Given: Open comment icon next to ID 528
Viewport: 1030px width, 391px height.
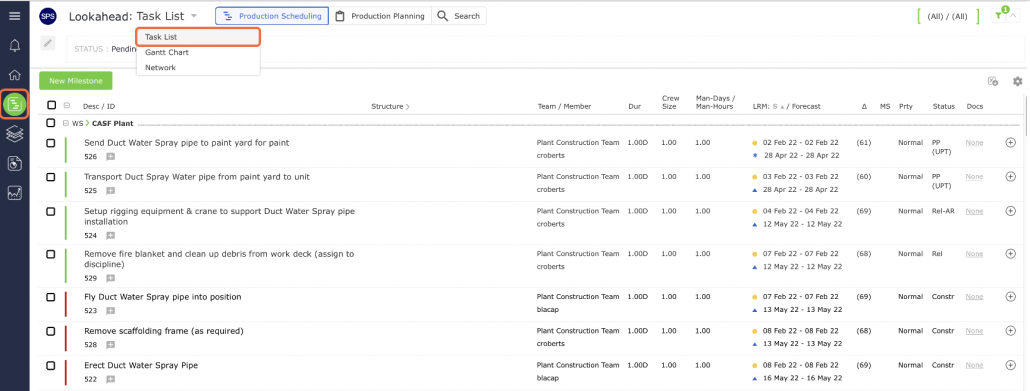Looking at the screenshot, I should coord(110,345).
